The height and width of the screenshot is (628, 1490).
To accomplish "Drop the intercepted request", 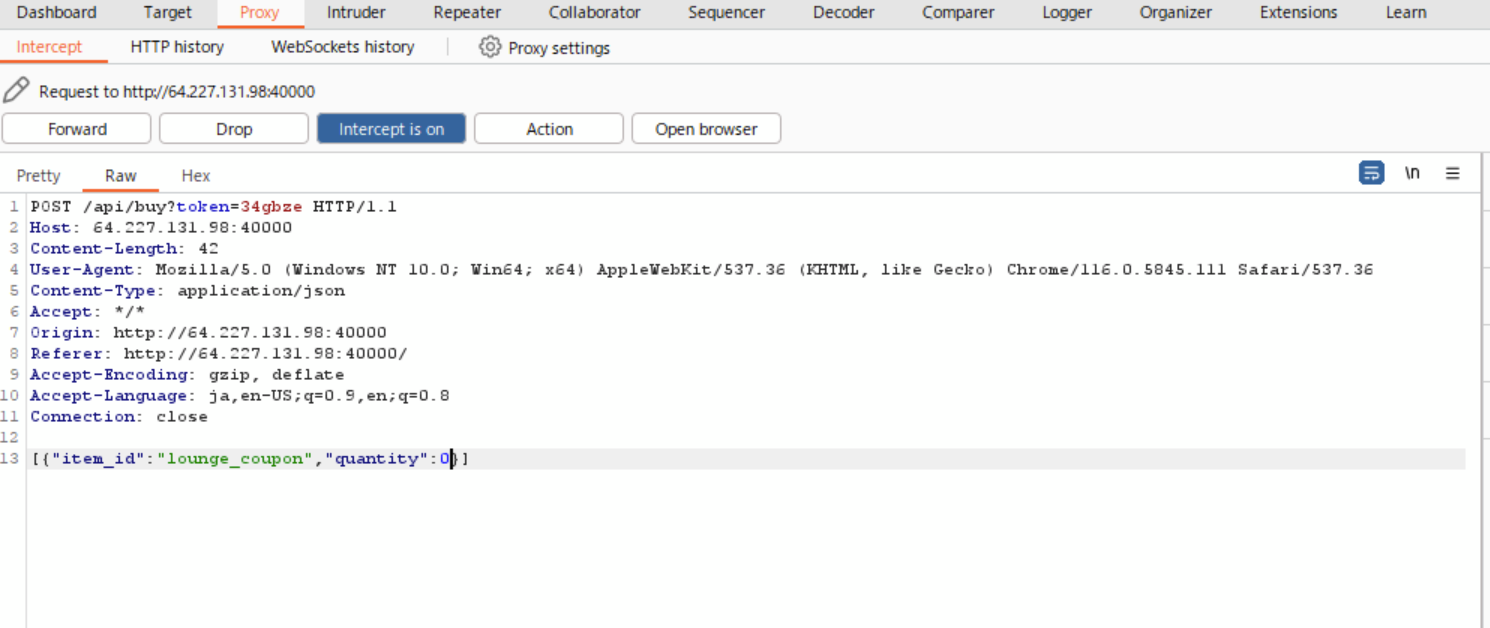I will point(234,129).
